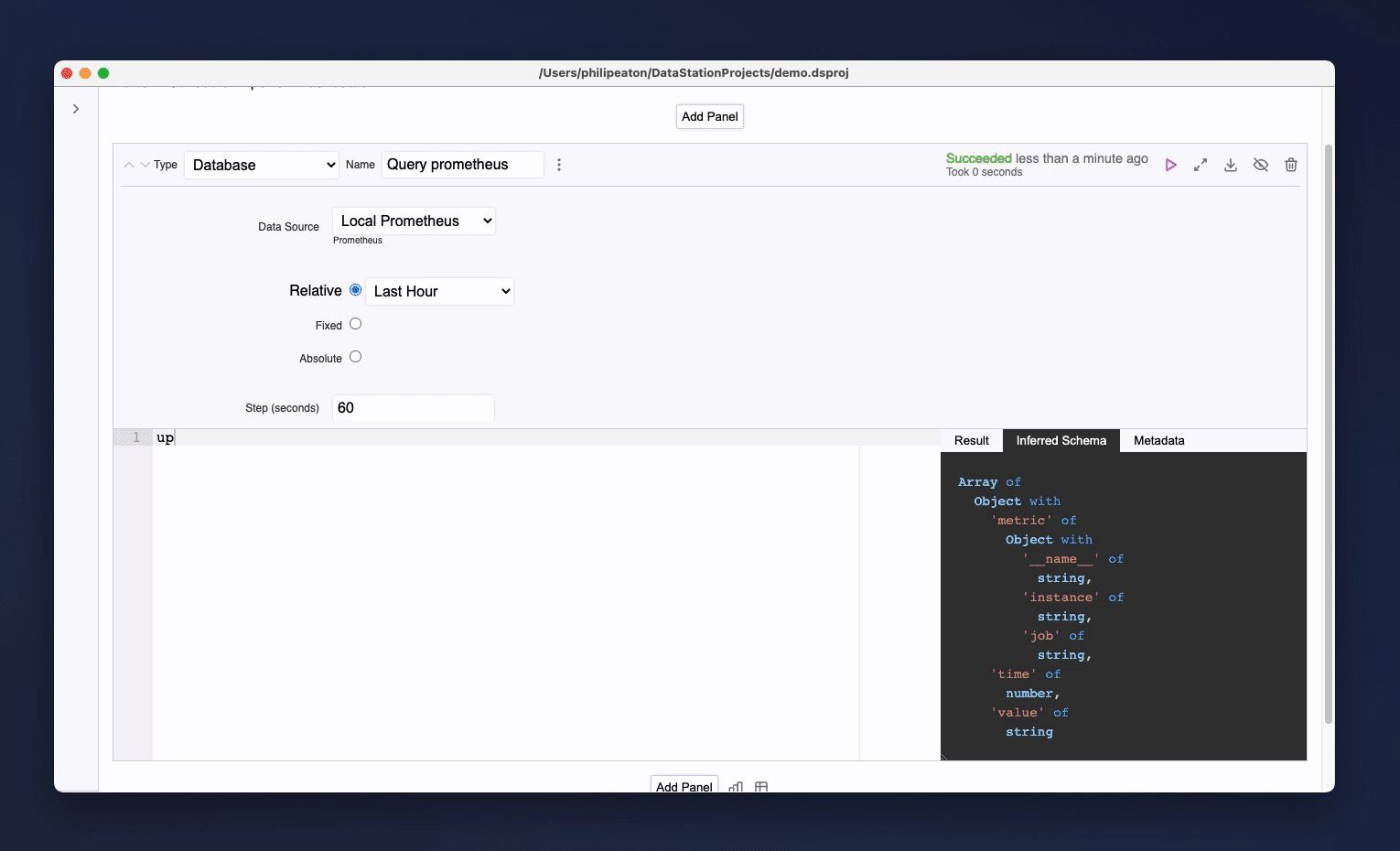Click the "'time' of" schema line
This screenshot has height=851, width=1400.
pos(1026,674)
